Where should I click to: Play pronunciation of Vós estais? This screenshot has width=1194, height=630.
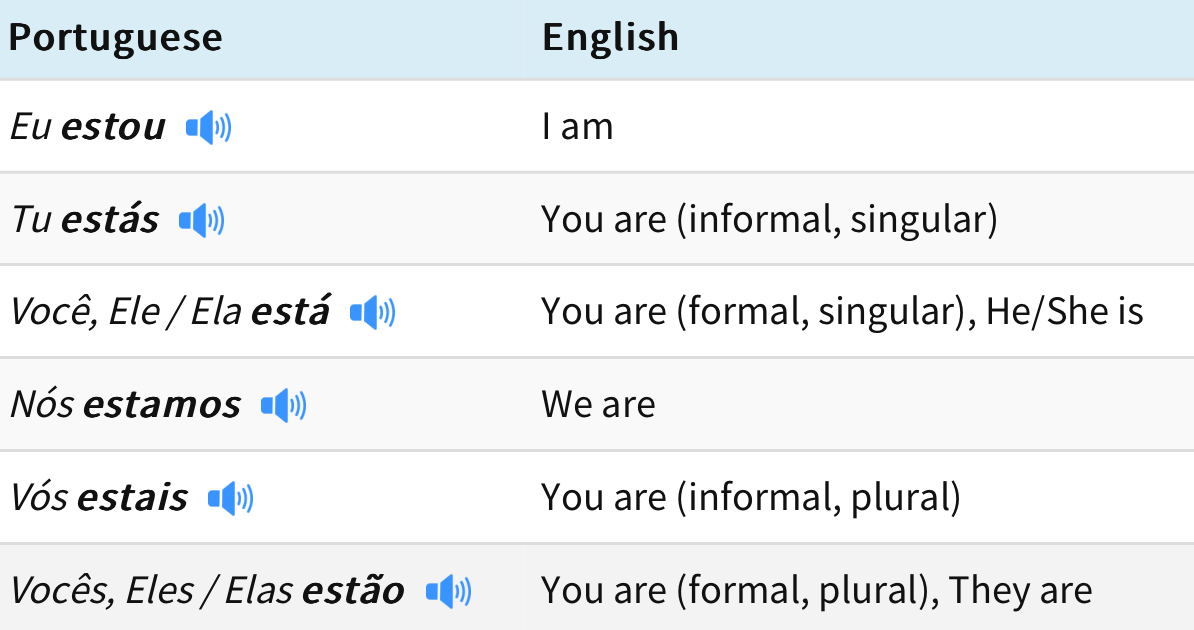click(231, 498)
